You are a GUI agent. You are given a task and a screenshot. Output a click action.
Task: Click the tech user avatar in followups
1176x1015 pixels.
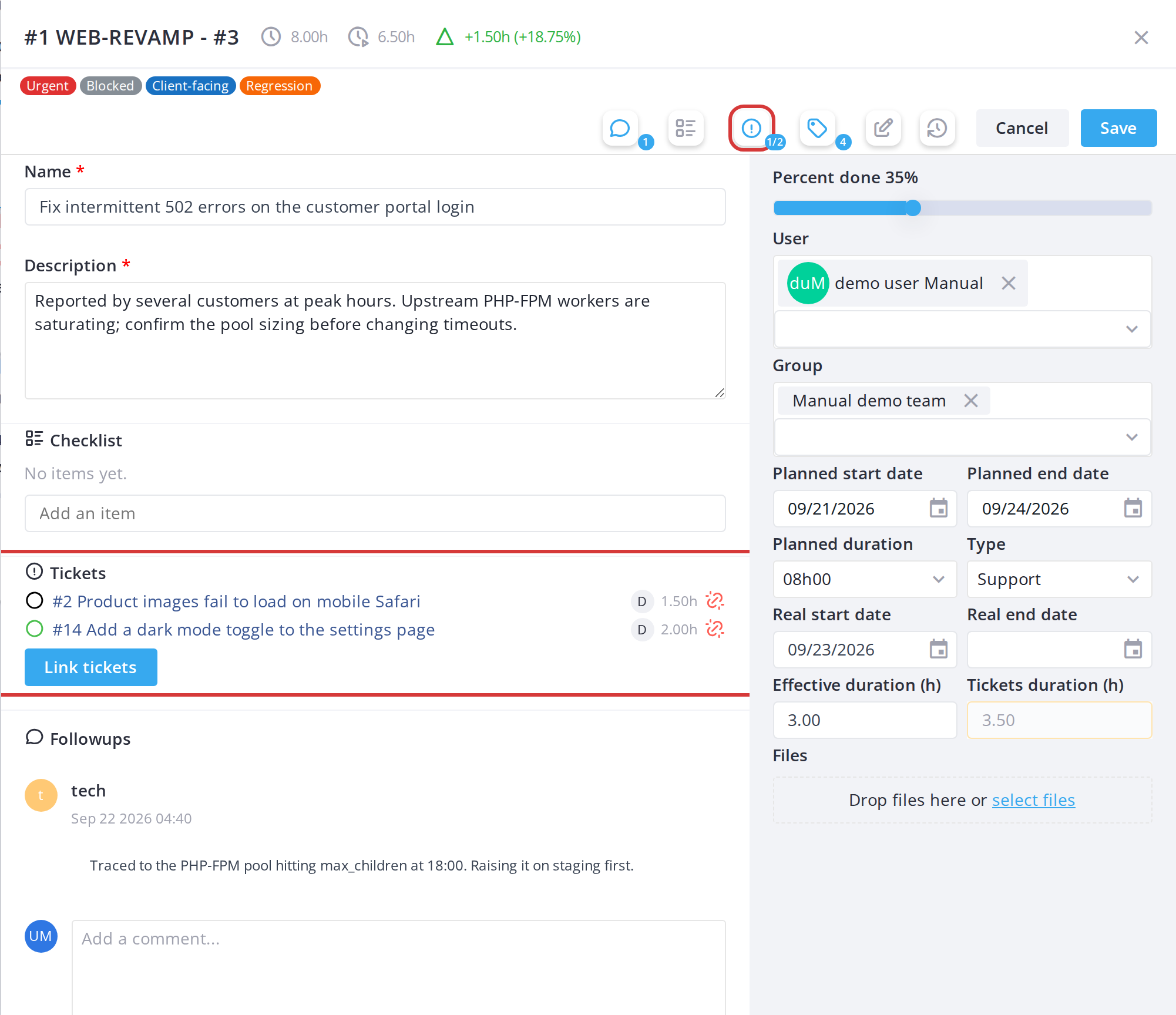click(x=41, y=795)
